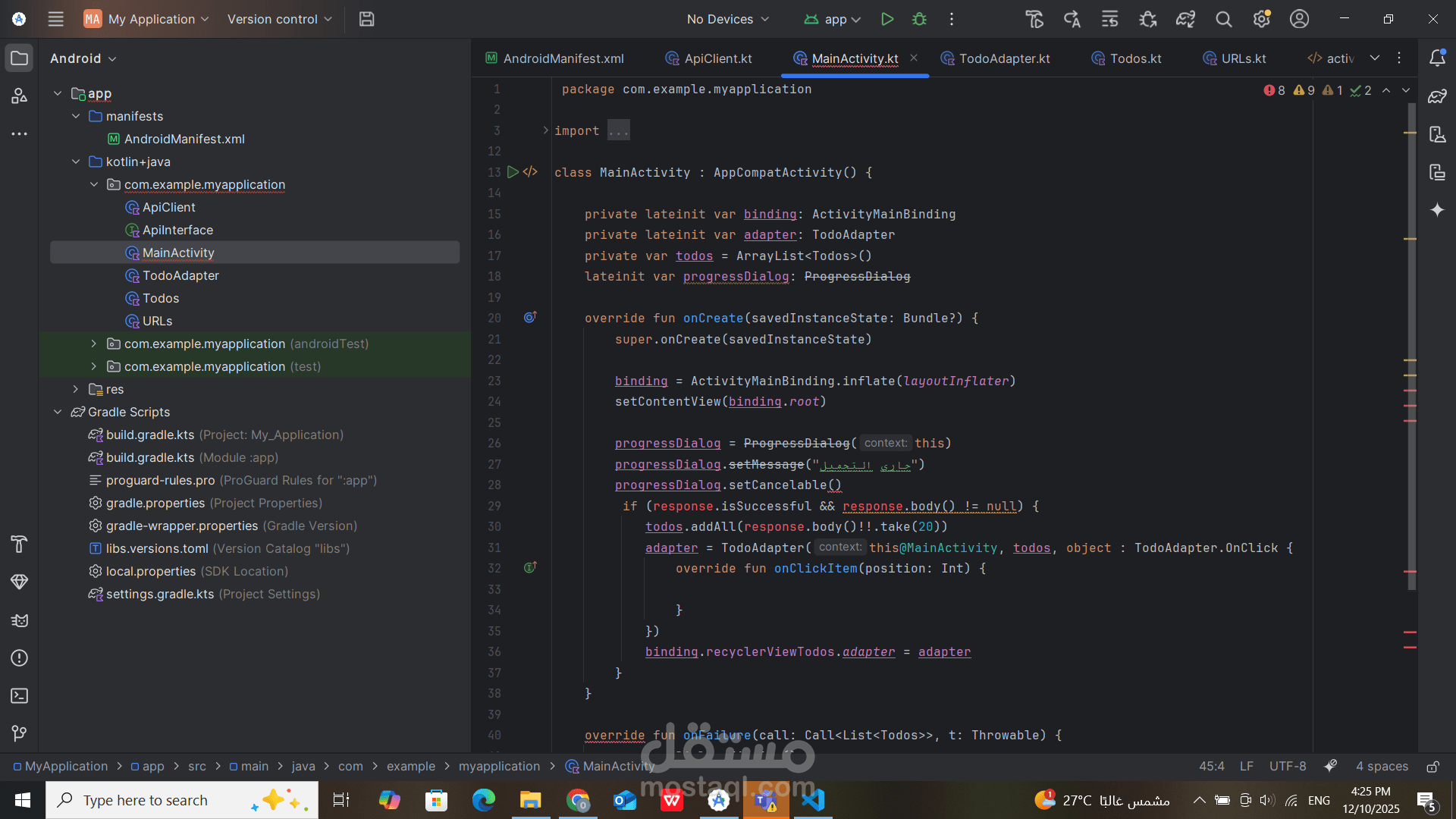Click the Run app play button
This screenshot has width=1456, height=819.
point(886,19)
